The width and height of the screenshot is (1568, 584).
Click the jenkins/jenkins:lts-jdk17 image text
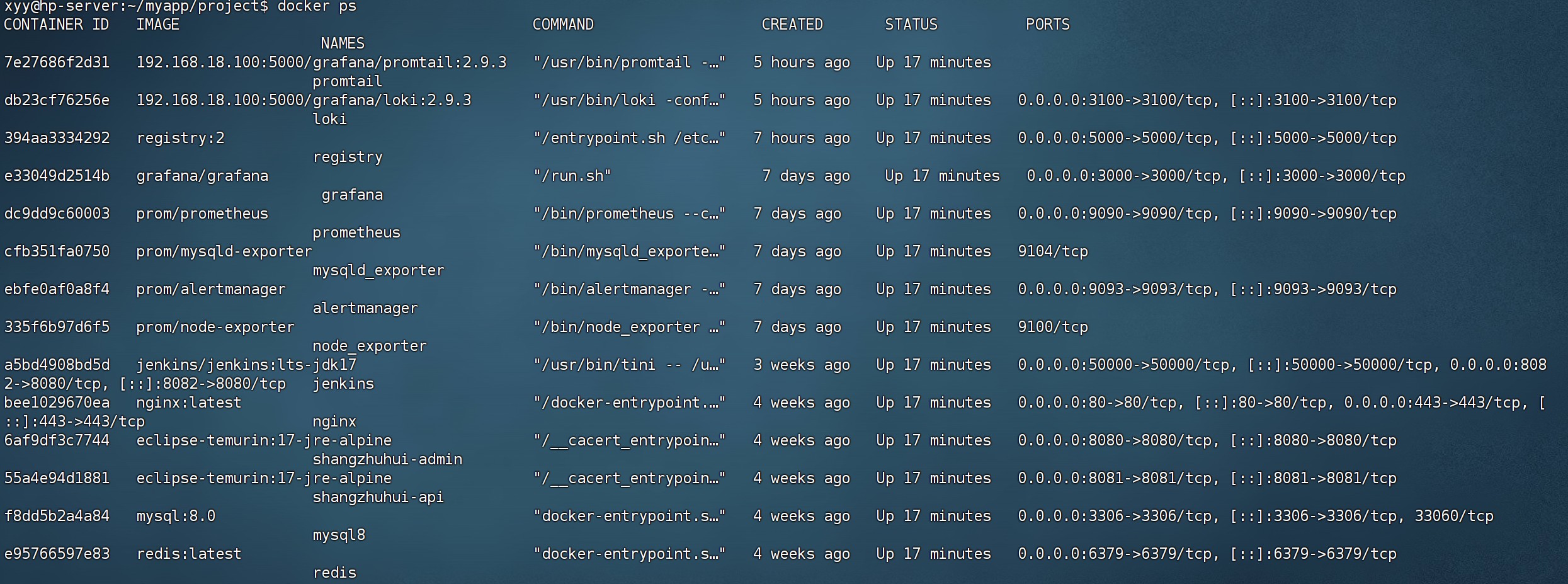coord(246,365)
